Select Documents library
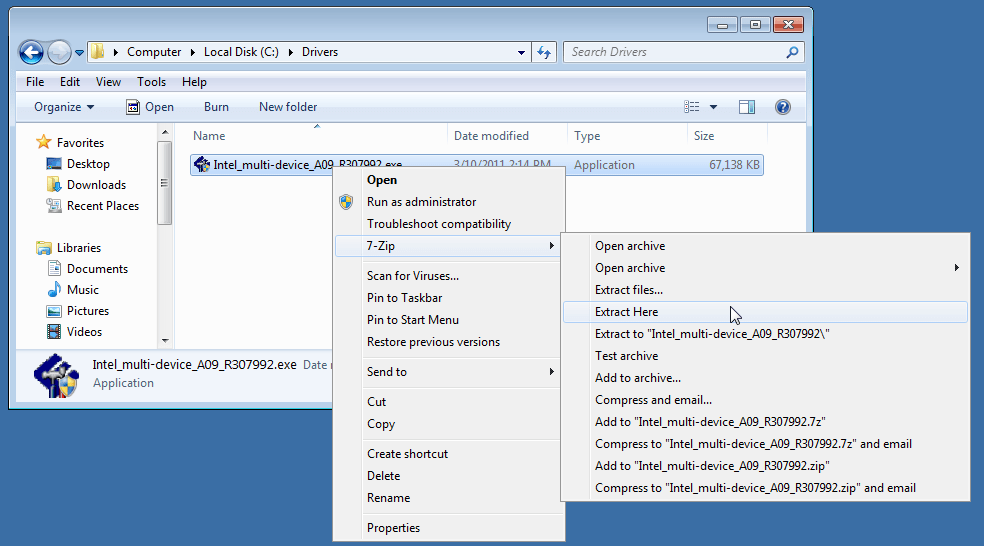Viewport: 984px width, 546px height. tap(87, 269)
